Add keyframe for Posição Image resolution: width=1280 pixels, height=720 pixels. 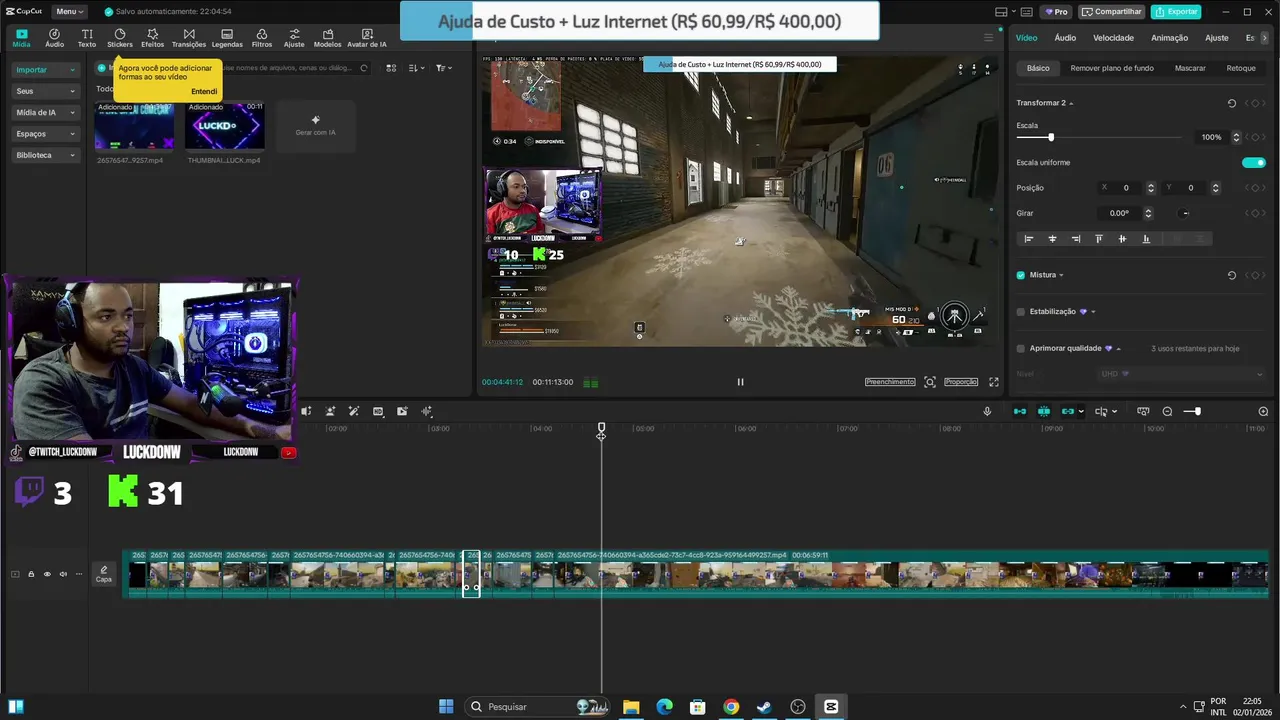[x=1256, y=188]
